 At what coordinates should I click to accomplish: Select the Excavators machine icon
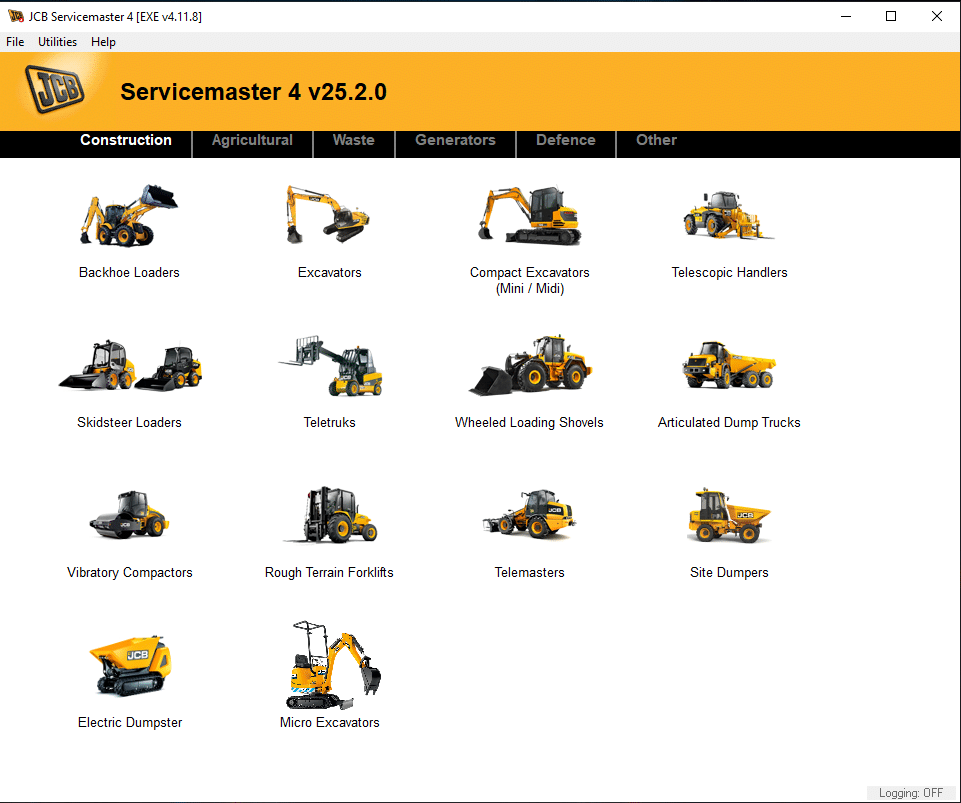(x=329, y=215)
